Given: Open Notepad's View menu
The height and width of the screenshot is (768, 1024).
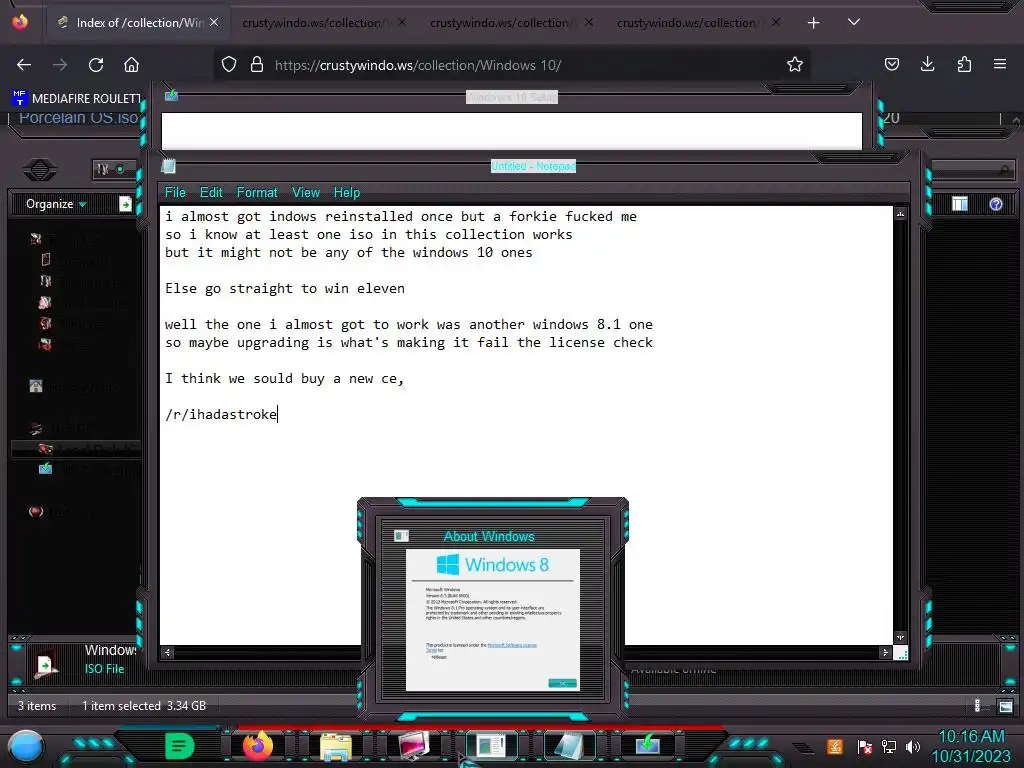Looking at the screenshot, I should point(306,193).
